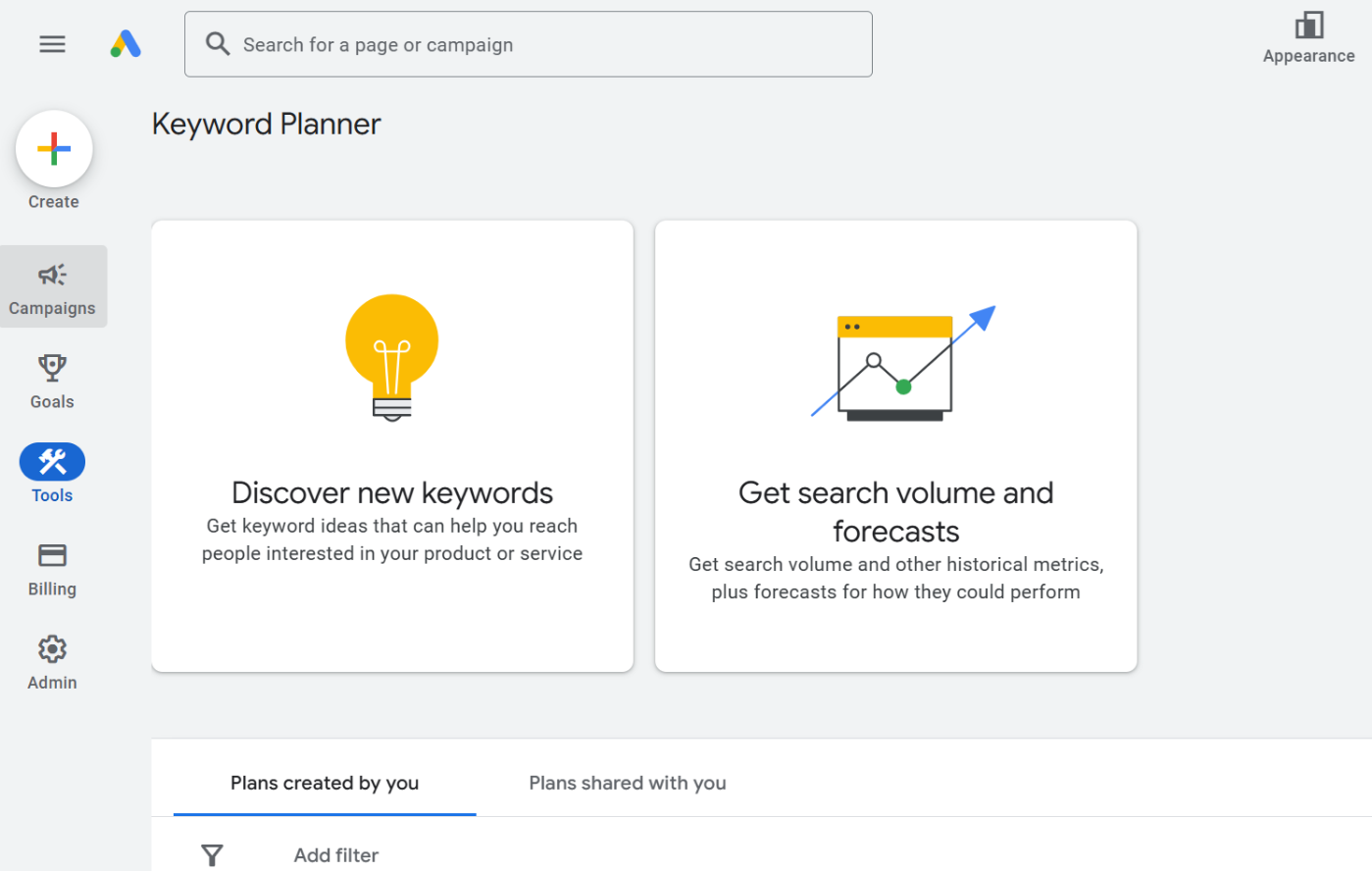Select Get search volume and forecasts
This screenshot has width=1372, height=871.
[x=895, y=511]
